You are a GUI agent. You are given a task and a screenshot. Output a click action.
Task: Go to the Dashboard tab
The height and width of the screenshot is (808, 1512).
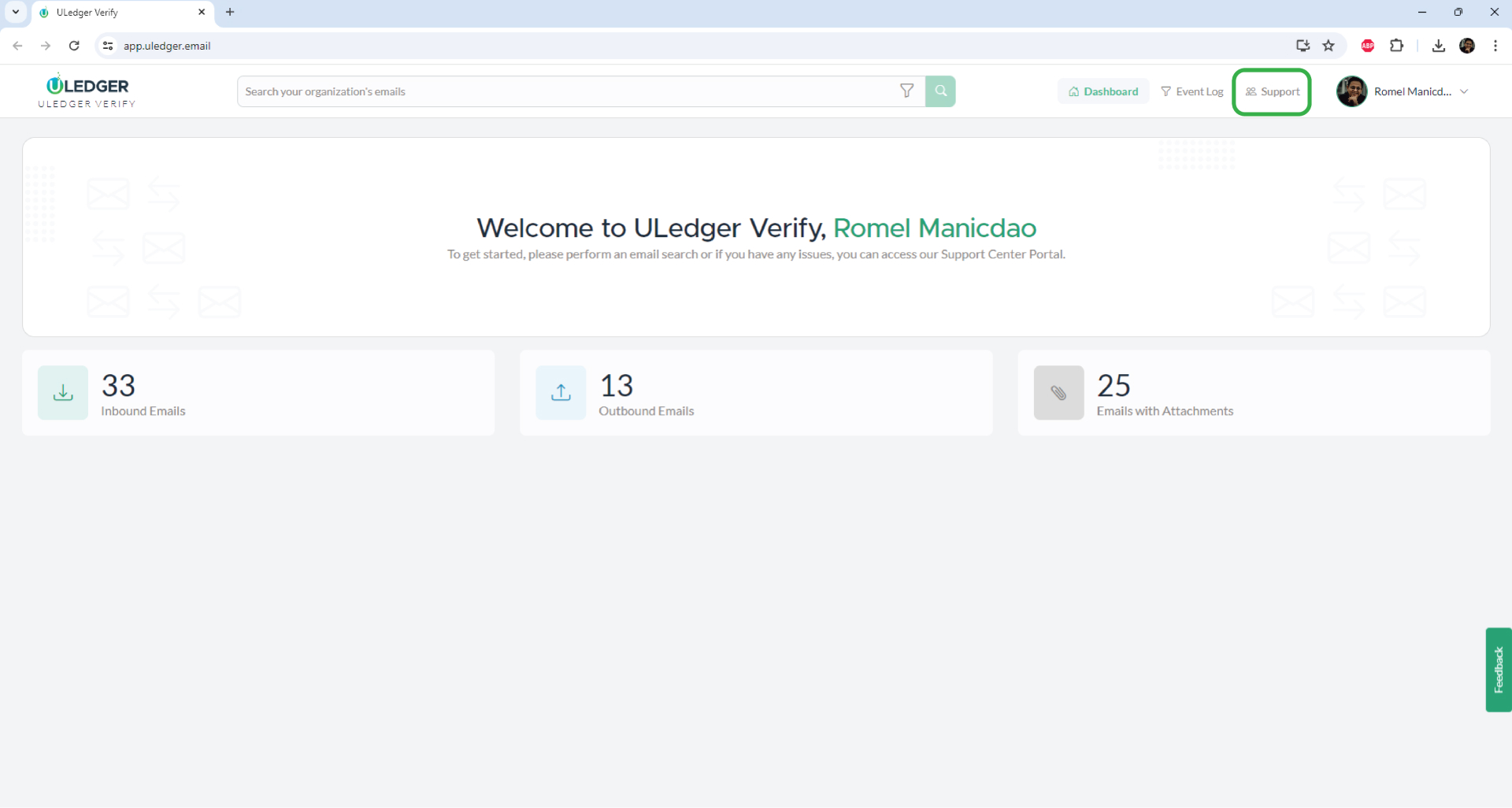1103,91
